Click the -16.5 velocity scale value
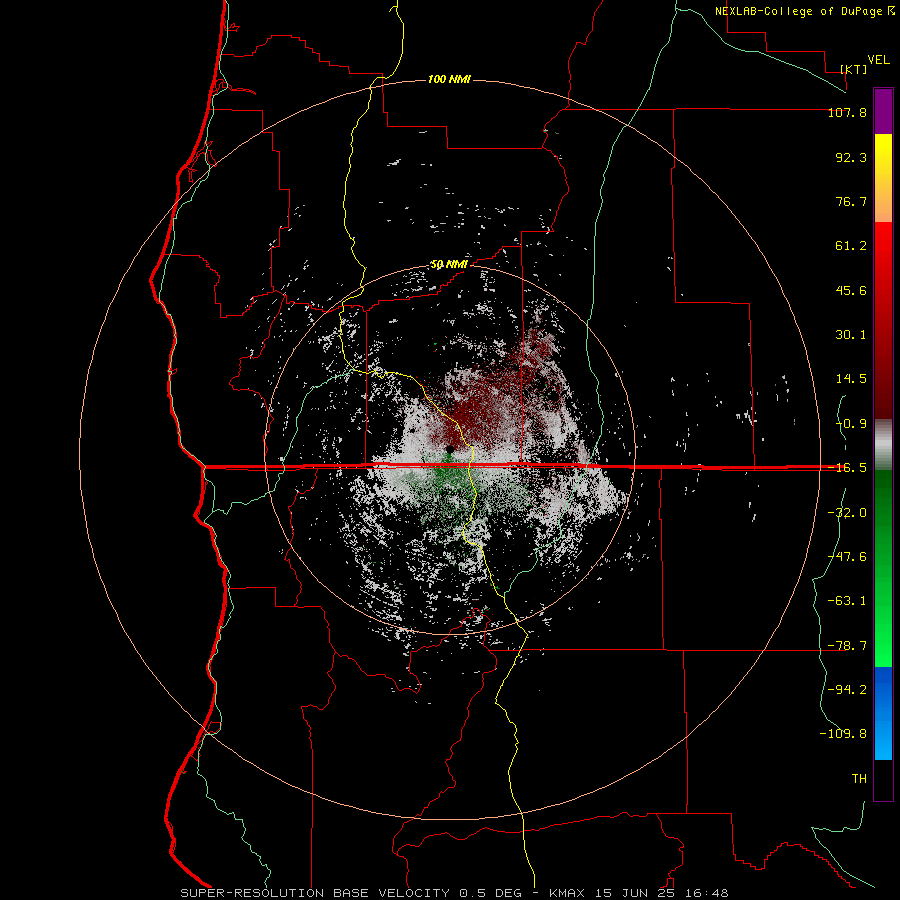The height and width of the screenshot is (900, 900). [x=847, y=468]
